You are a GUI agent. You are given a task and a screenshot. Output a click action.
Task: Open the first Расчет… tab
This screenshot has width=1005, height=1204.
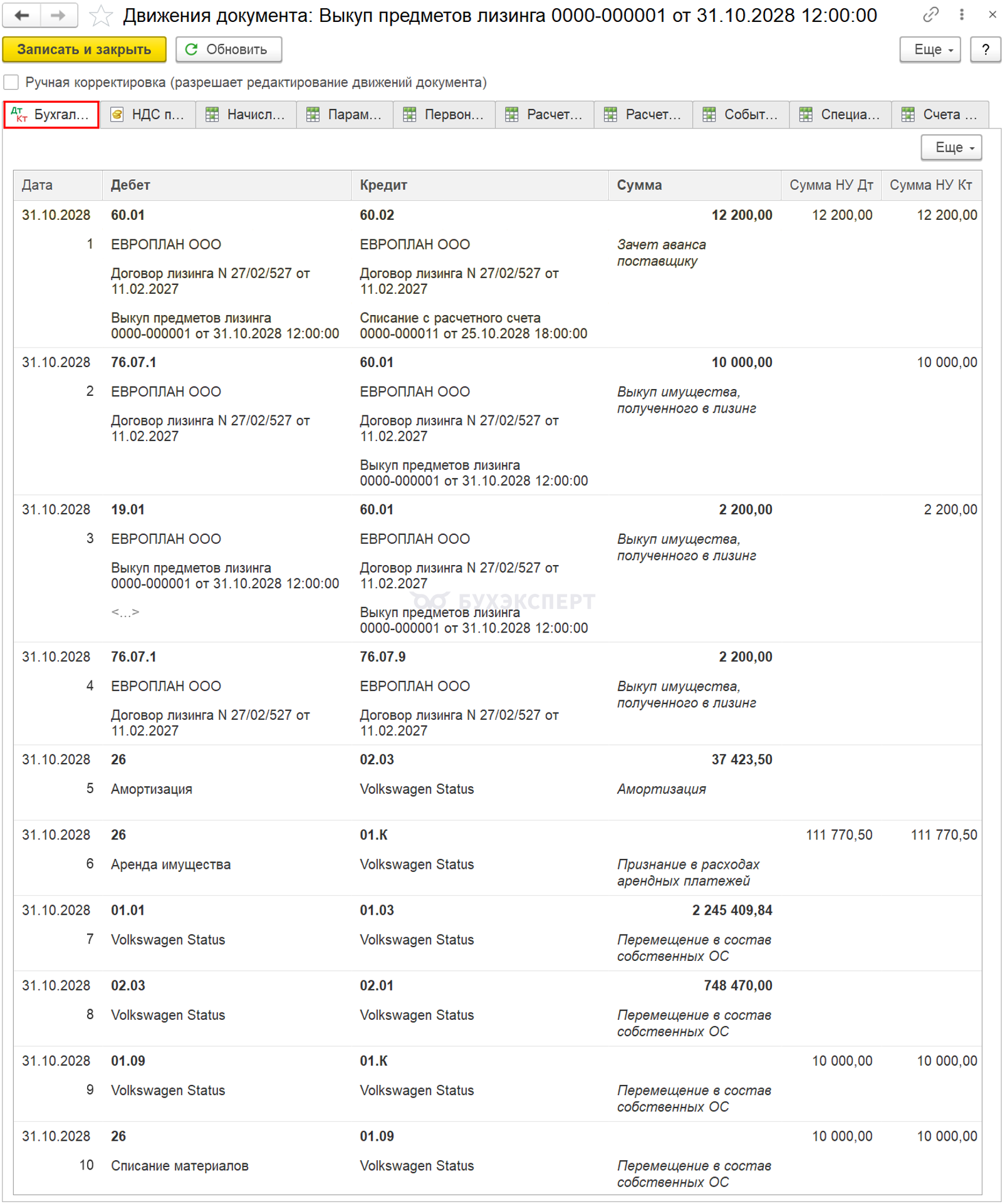[544, 115]
